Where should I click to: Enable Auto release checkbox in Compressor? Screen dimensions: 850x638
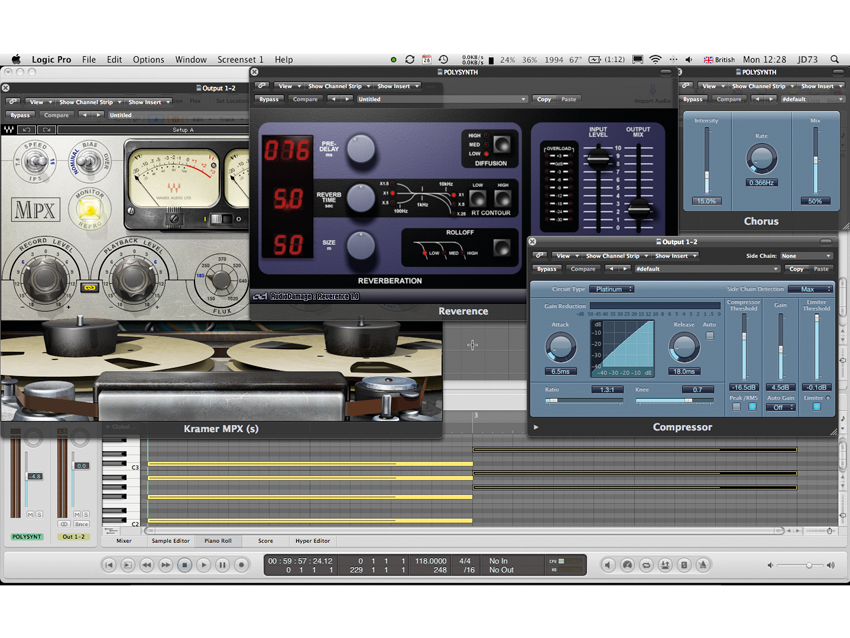[710, 336]
